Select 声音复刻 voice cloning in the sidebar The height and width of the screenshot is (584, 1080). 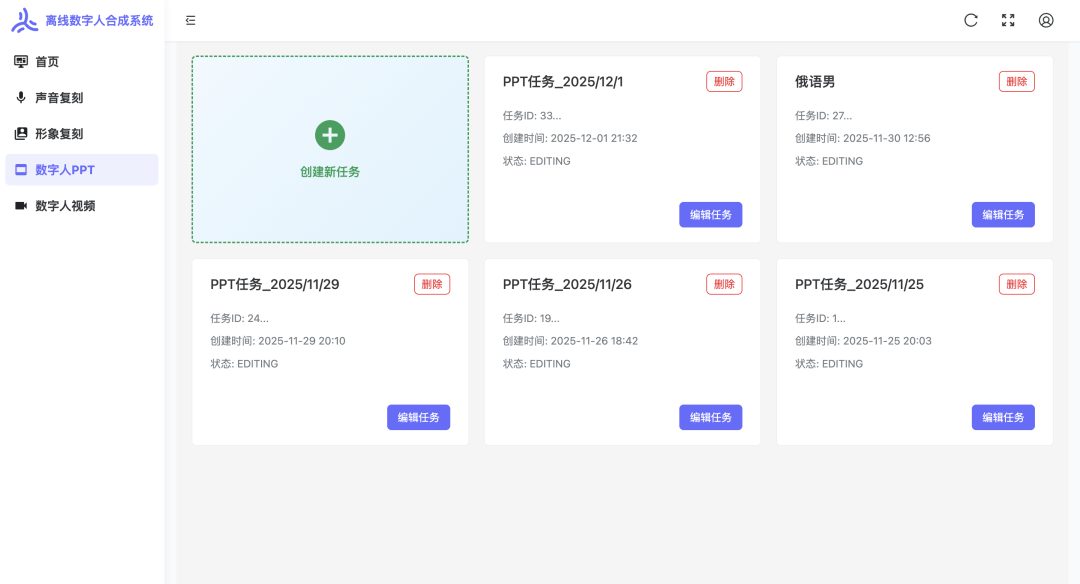tap(55, 97)
